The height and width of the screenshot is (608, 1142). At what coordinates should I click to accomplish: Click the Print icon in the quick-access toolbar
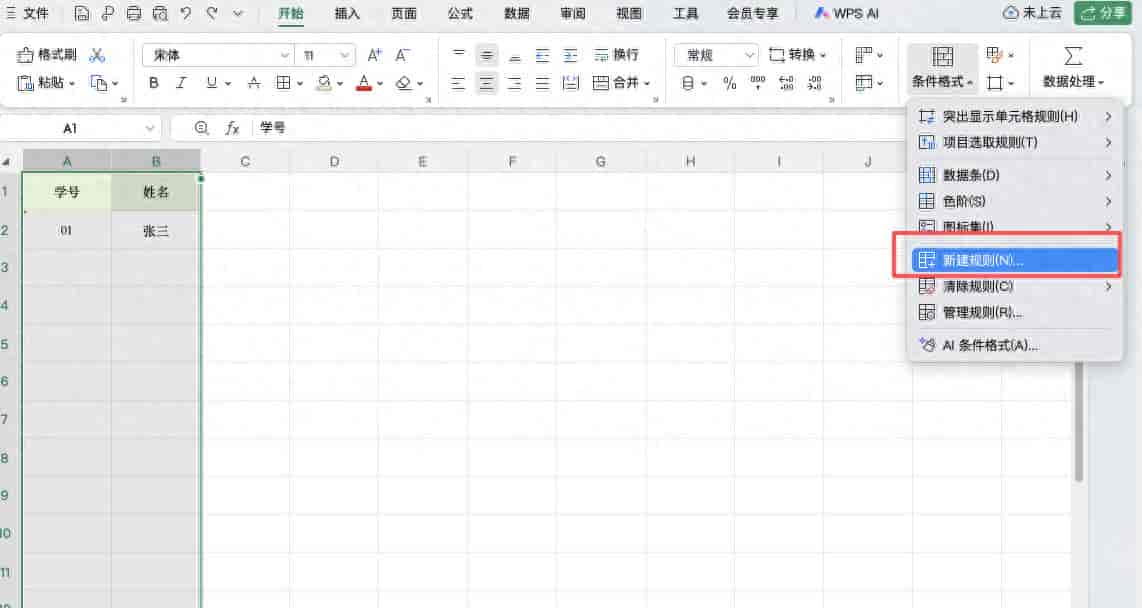click(x=134, y=13)
